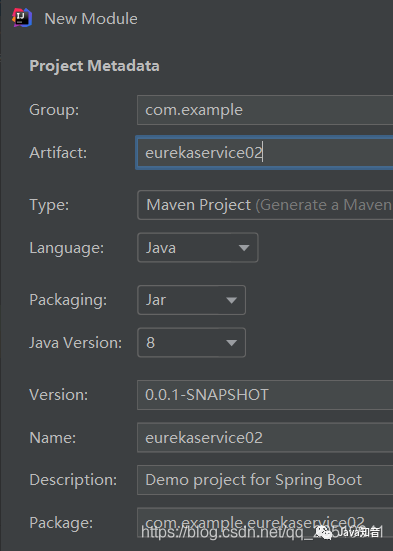Click the Packaging: label
This screenshot has width=393, height=551.
pyautogui.click(x=68, y=300)
